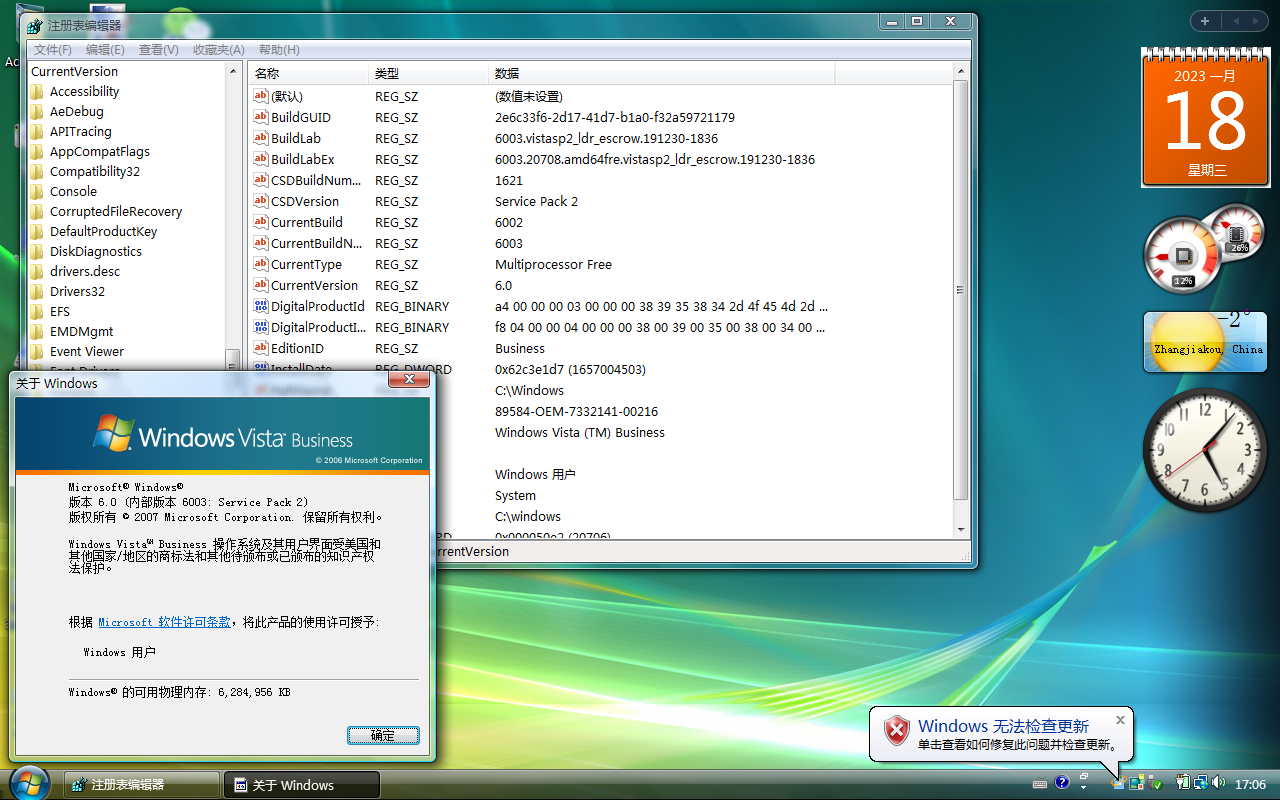This screenshot has height=800, width=1280.
Task: Click the Console key folder icon
Action: 38,192
